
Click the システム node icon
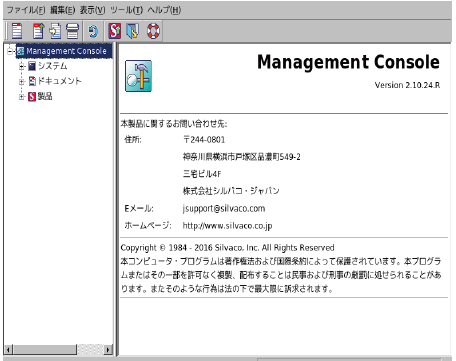pos(32,66)
